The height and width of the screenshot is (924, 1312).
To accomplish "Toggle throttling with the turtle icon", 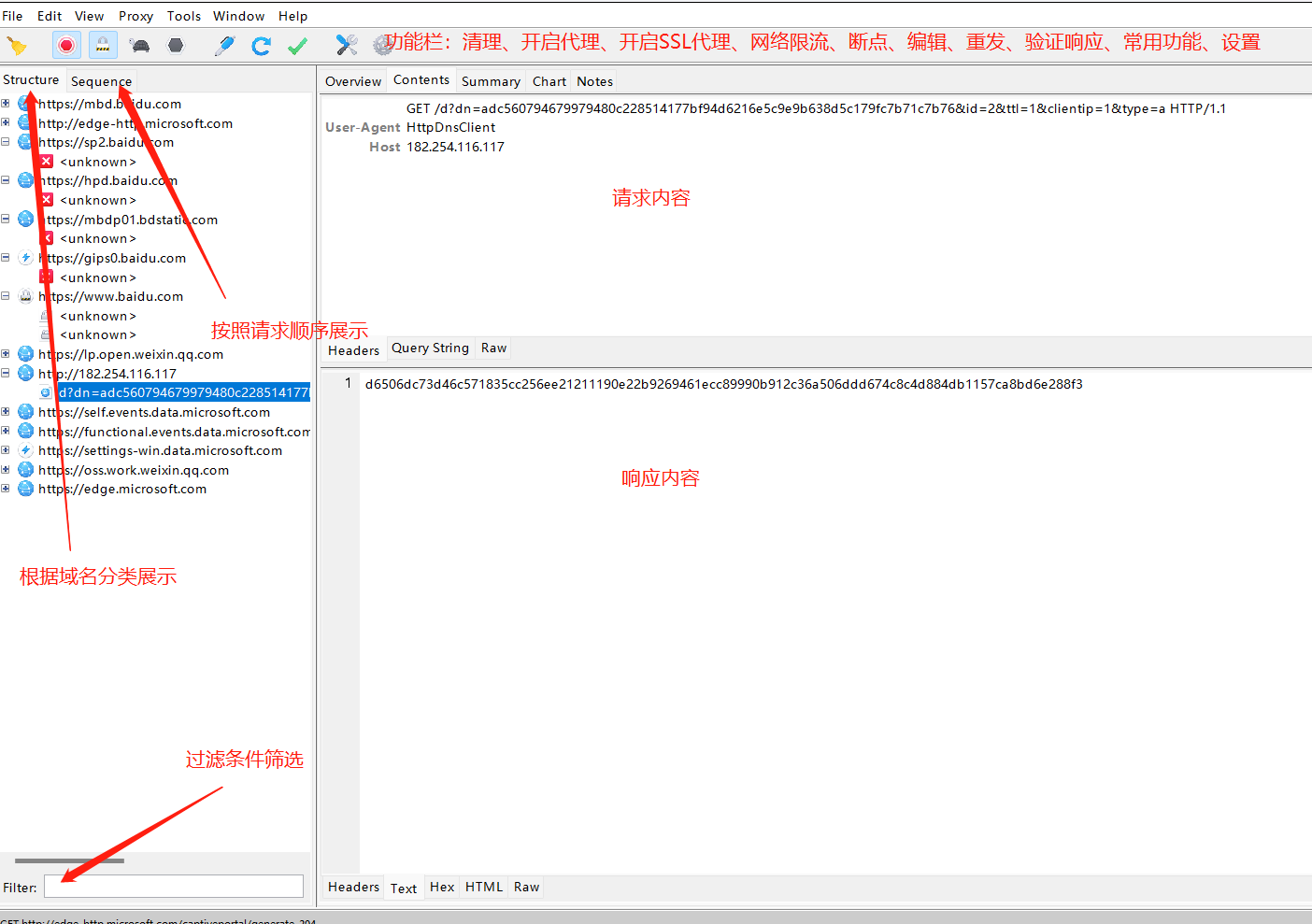I will pyautogui.click(x=140, y=45).
